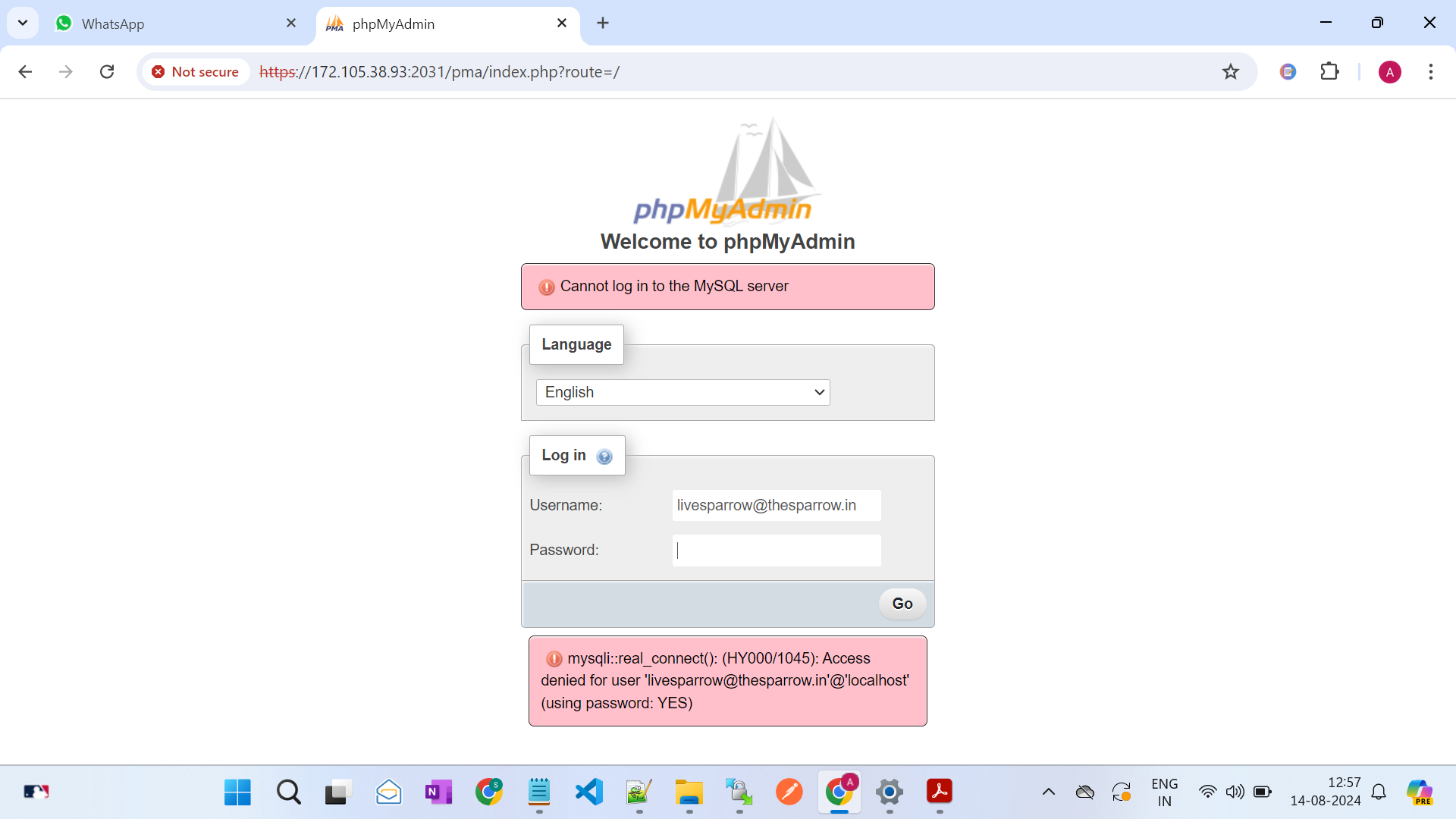This screenshot has width=1456, height=819.
Task: Open Chrome three-dot menu
Action: [x=1430, y=72]
